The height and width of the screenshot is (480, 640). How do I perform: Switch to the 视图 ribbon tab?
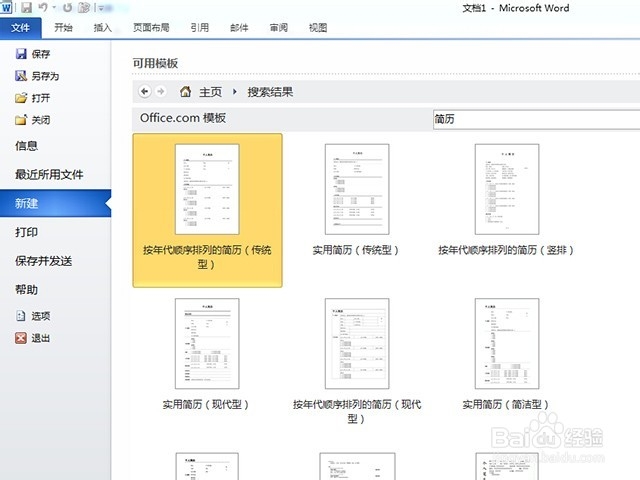[318, 27]
